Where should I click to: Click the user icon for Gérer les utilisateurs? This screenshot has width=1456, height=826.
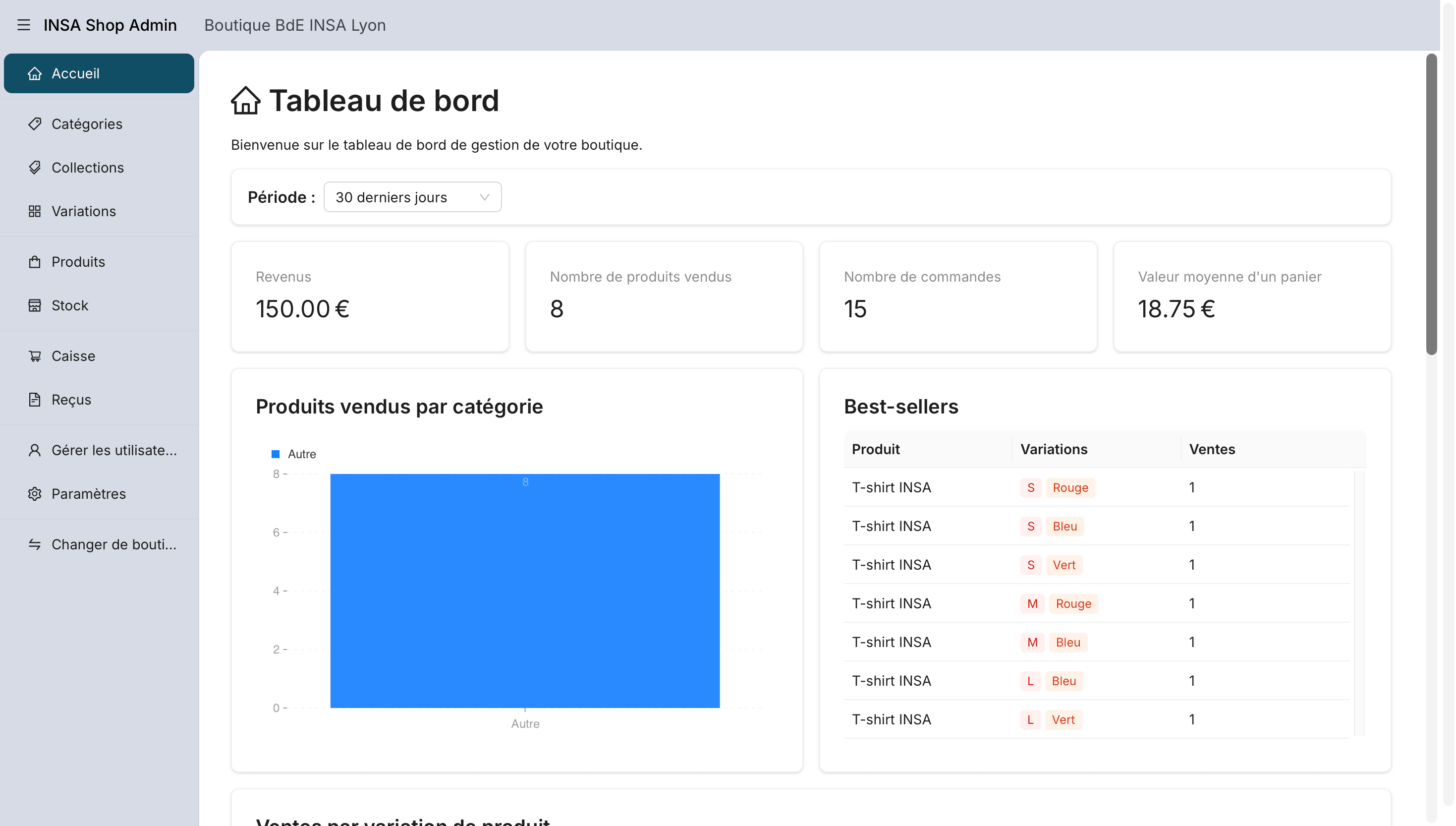click(35, 450)
